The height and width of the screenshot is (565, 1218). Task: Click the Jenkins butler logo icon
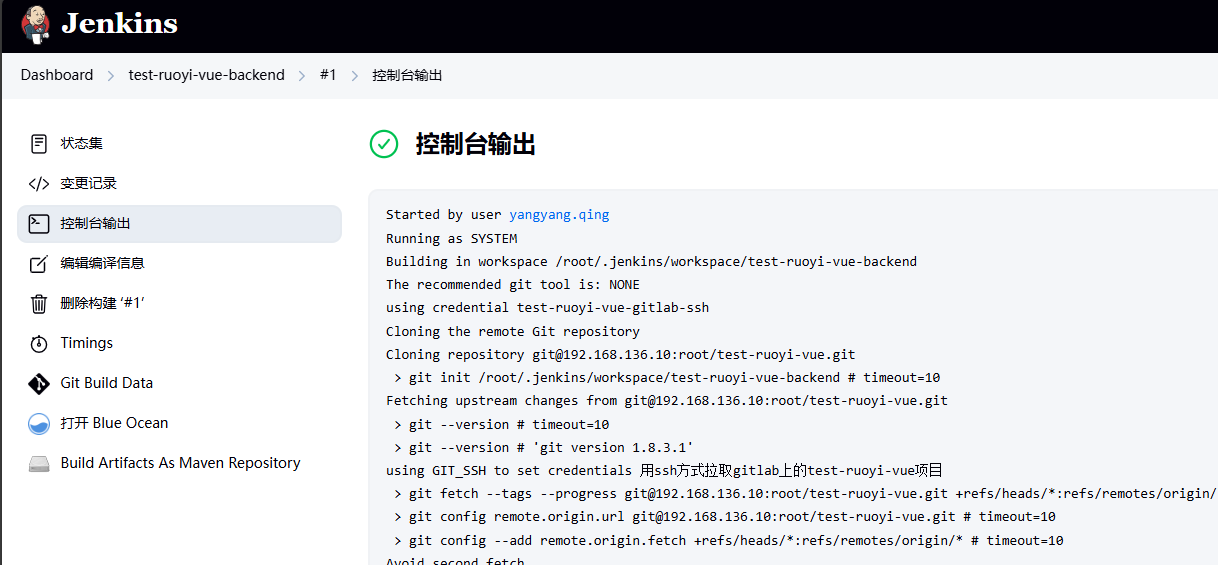[36, 24]
